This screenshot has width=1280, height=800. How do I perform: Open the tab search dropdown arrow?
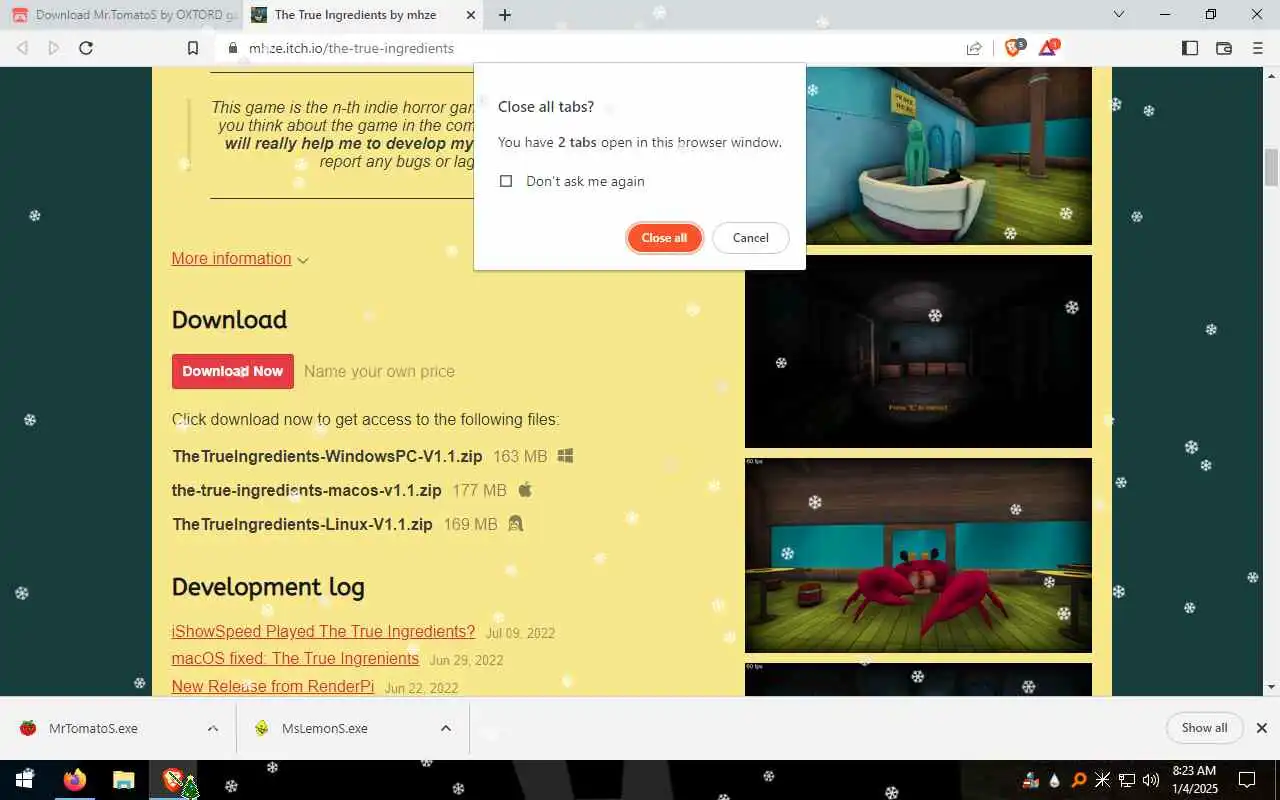click(1119, 15)
